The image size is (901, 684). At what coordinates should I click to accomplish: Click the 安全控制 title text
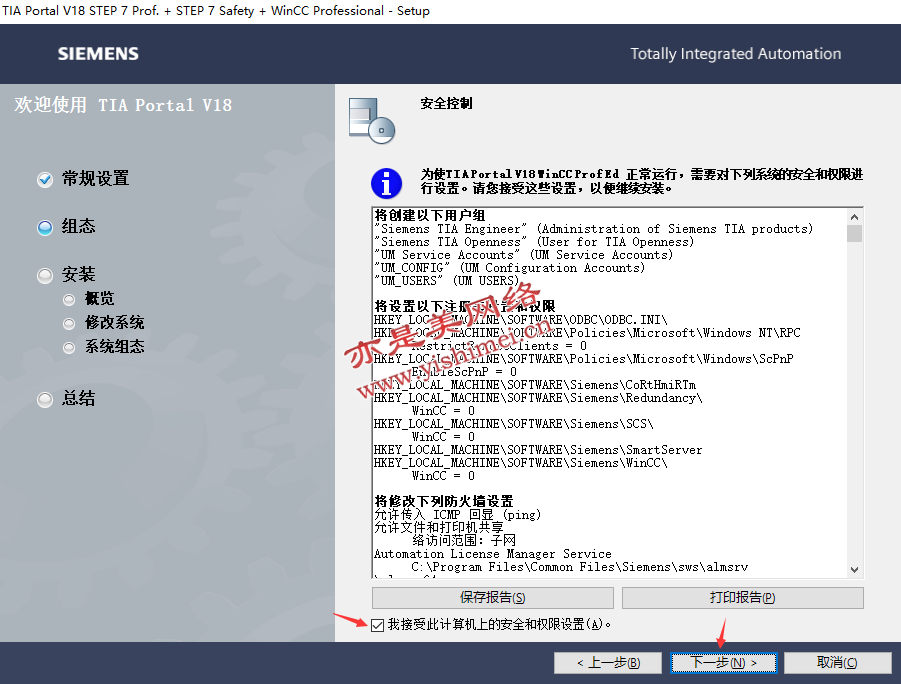coord(446,103)
